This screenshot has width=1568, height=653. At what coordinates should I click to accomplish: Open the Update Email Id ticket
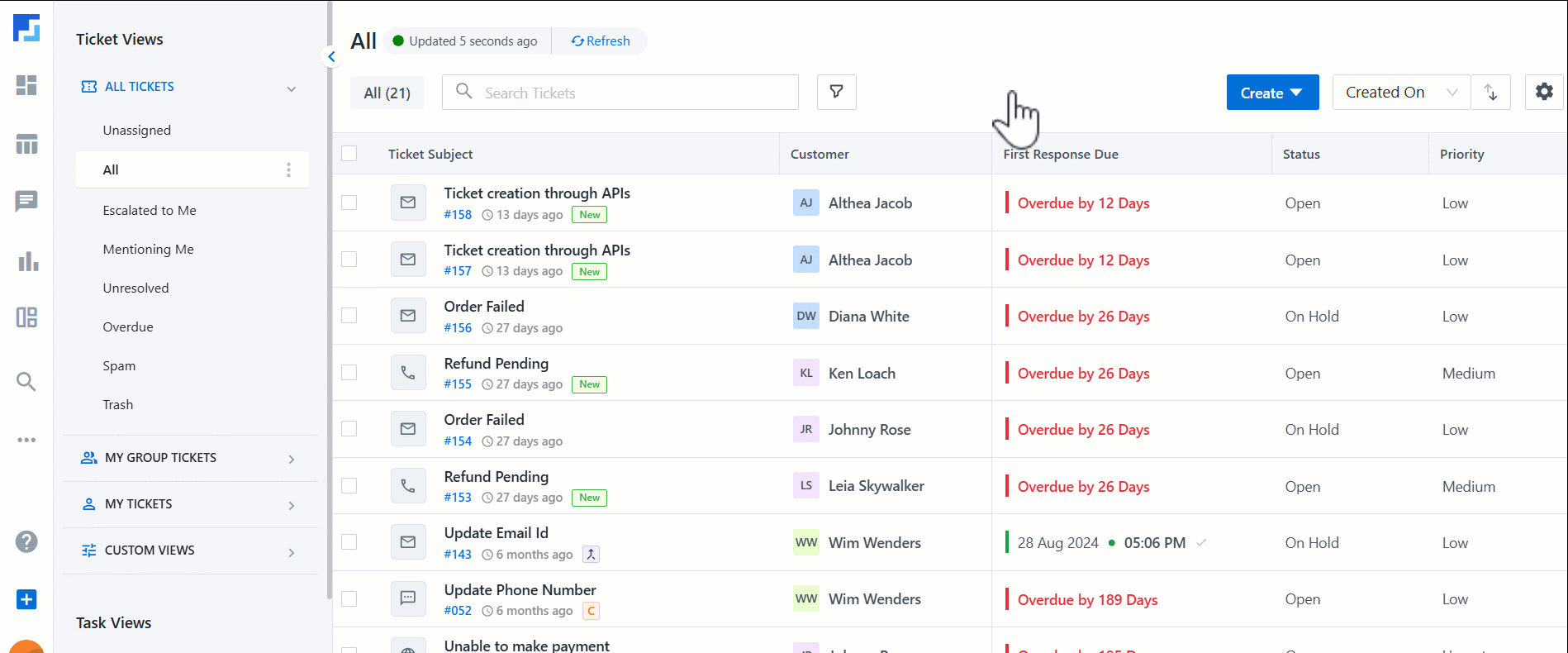[x=496, y=533]
